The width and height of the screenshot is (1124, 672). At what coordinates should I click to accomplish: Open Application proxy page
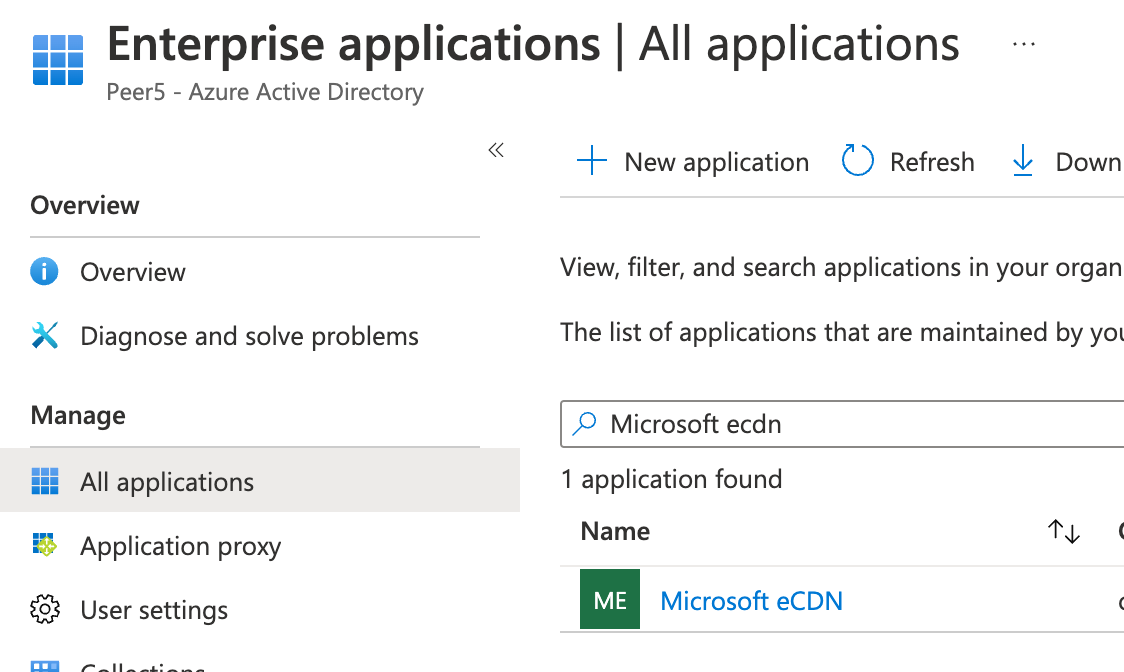click(181, 546)
